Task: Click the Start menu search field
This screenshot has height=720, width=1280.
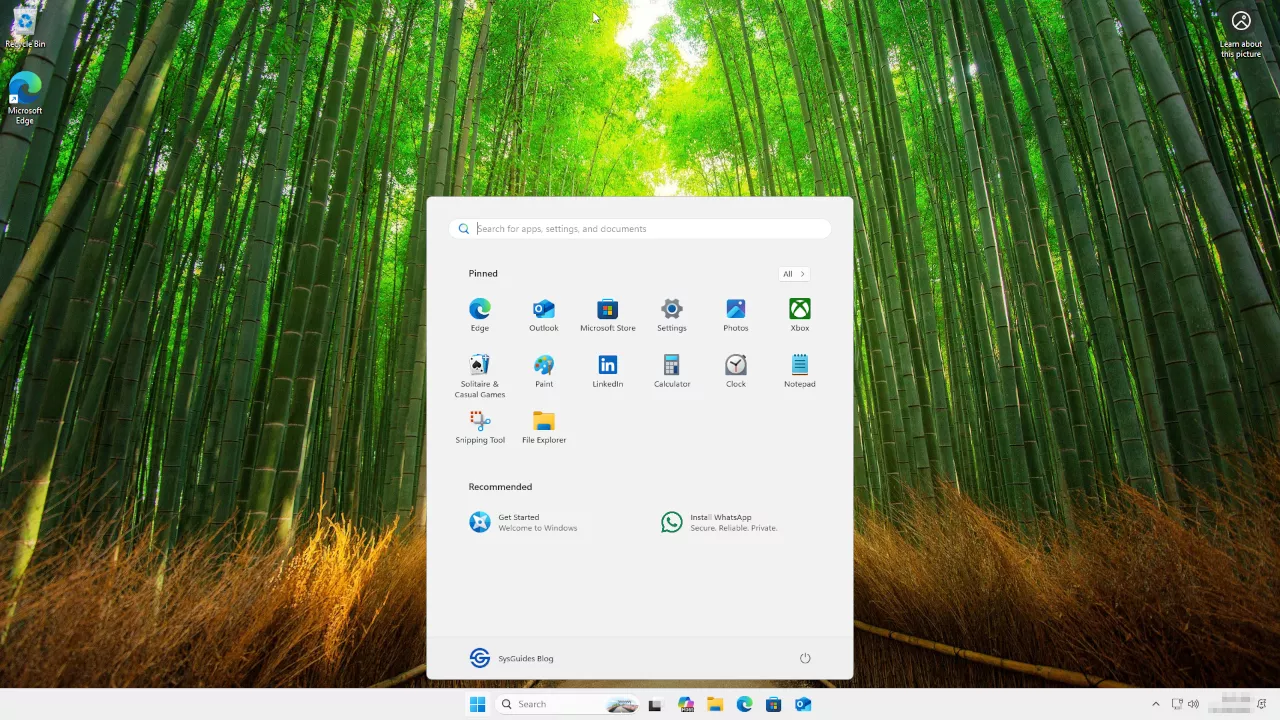Action: pos(640,228)
